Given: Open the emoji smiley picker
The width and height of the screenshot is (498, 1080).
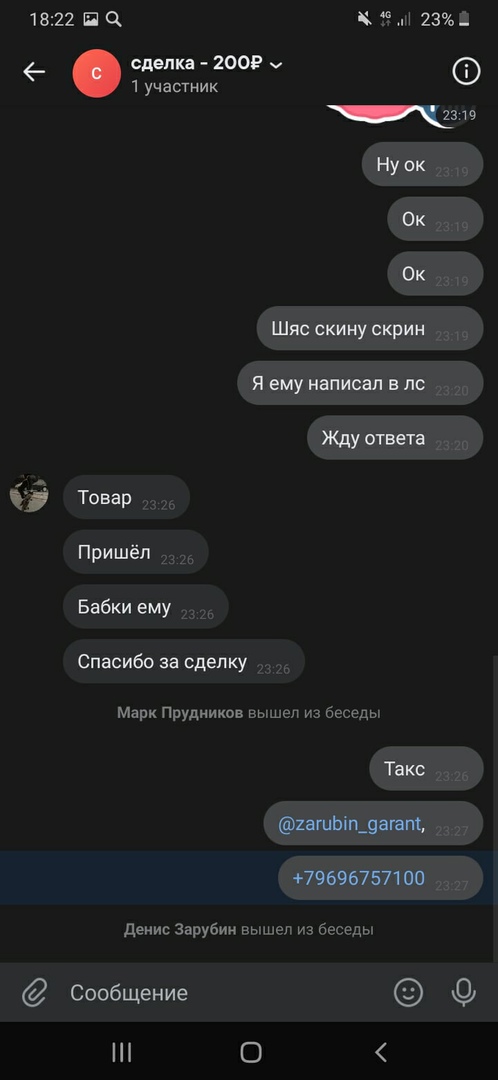Looking at the screenshot, I should [408, 993].
